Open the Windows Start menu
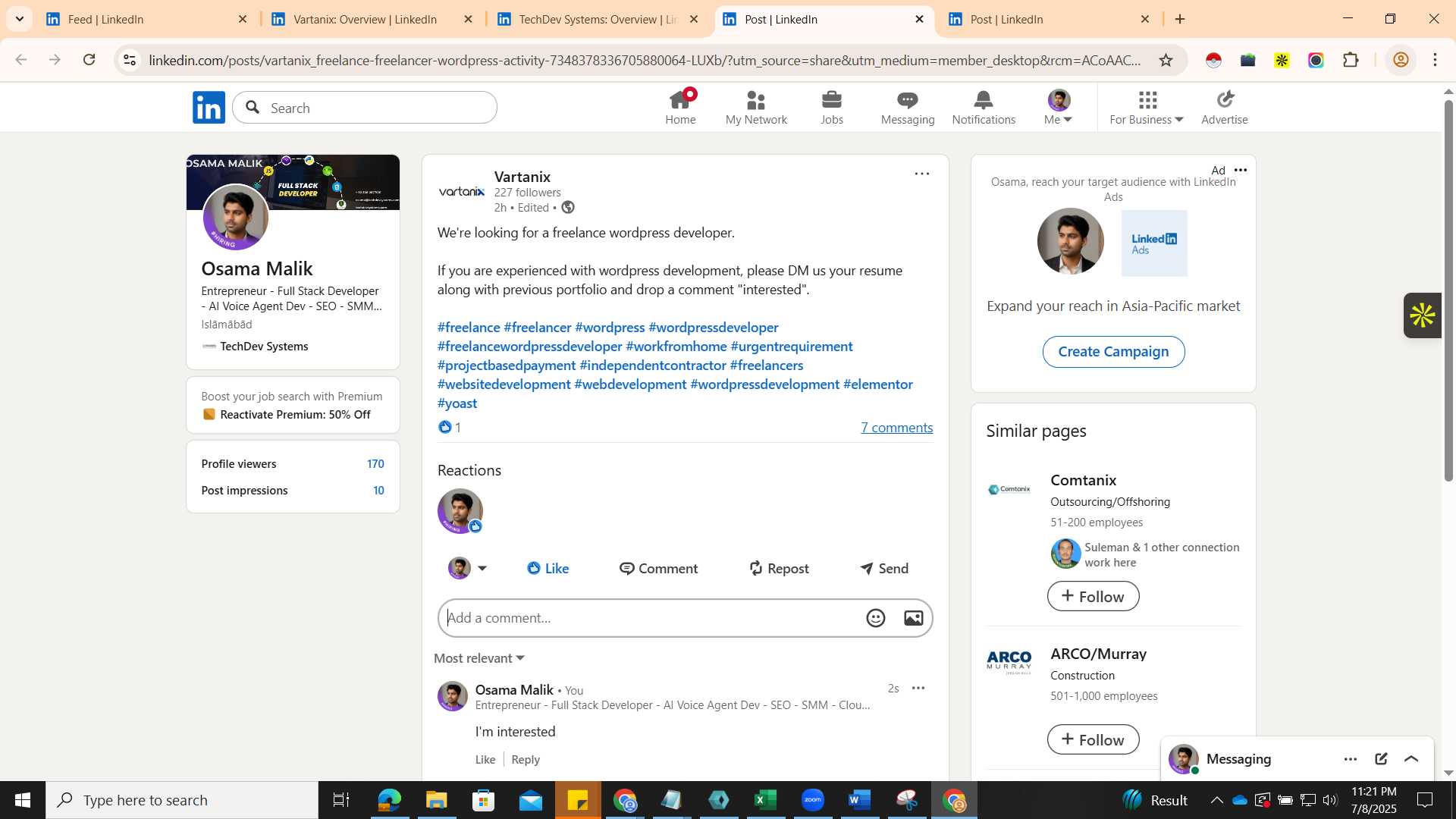 click(x=23, y=800)
